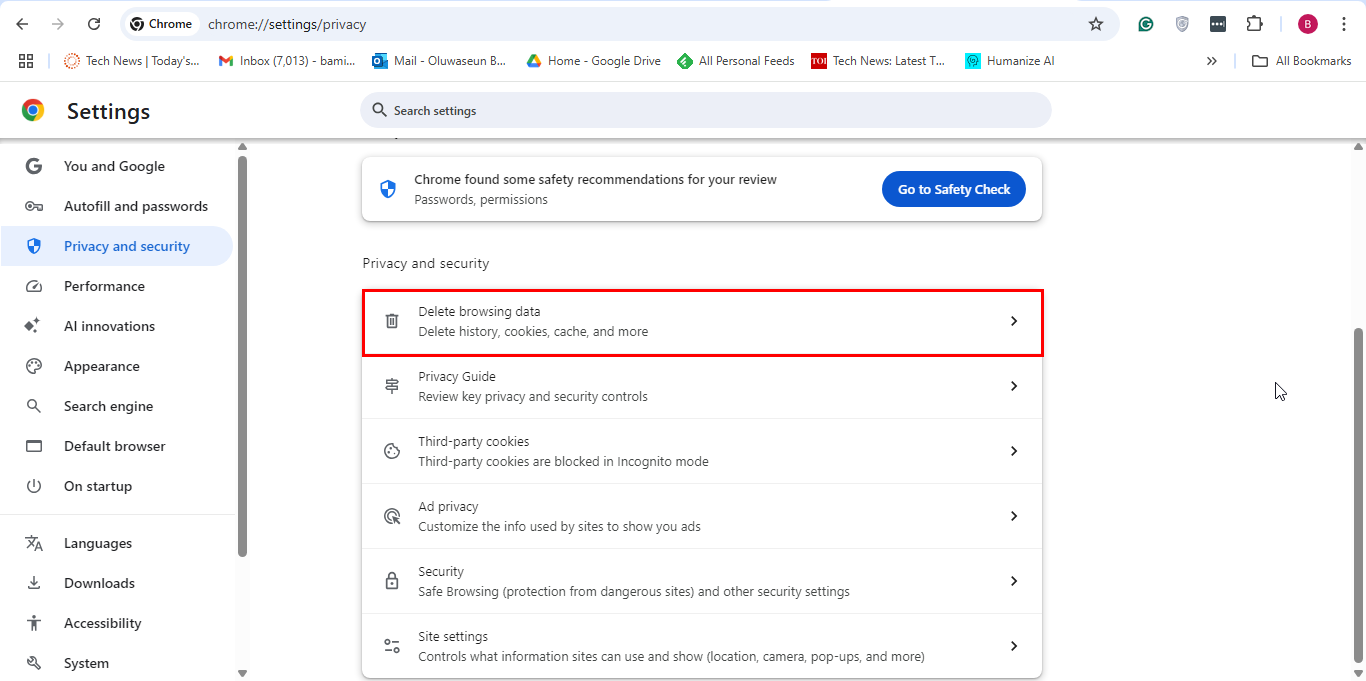Click the bookmark star icon in address bar

pyautogui.click(x=1095, y=24)
